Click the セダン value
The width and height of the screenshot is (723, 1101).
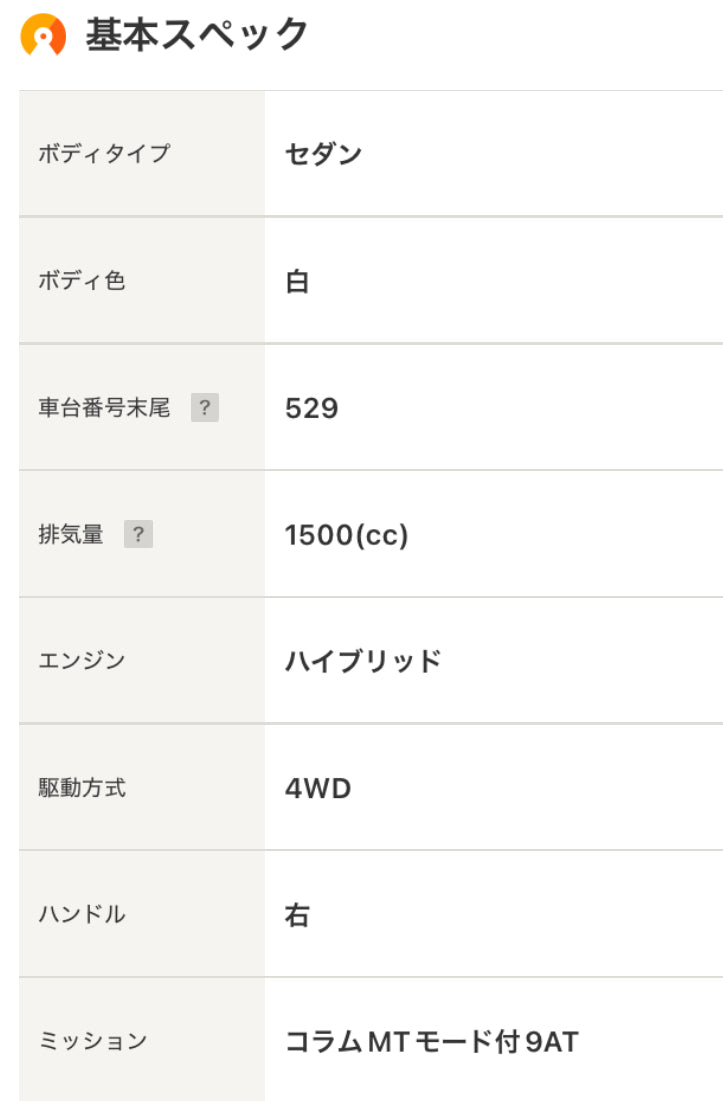tap(323, 154)
